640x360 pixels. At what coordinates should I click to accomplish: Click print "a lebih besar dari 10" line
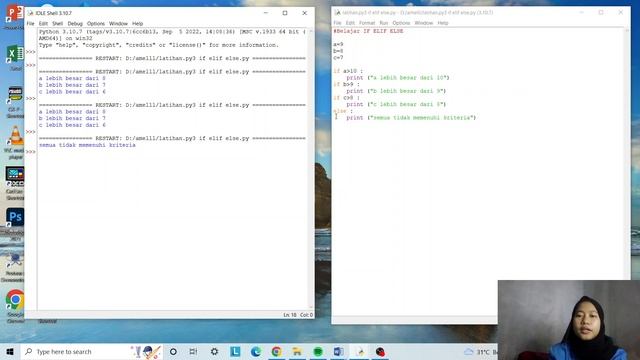coord(398,78)
